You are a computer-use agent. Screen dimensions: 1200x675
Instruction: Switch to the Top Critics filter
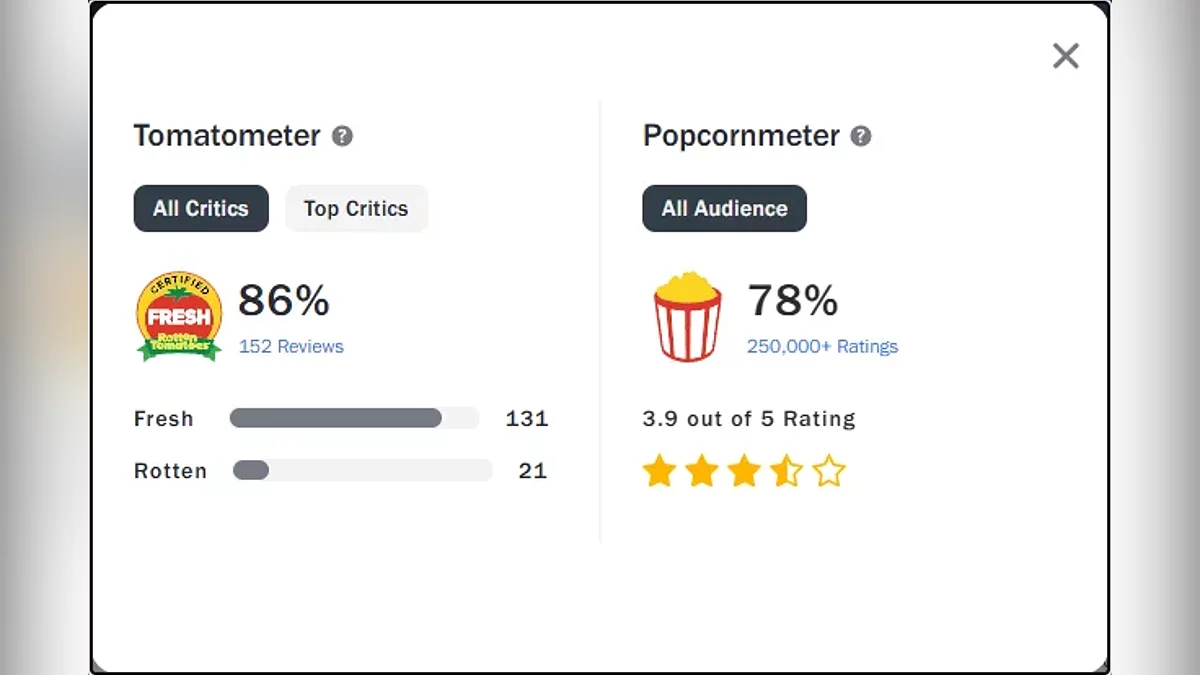(x=356, y=208)
